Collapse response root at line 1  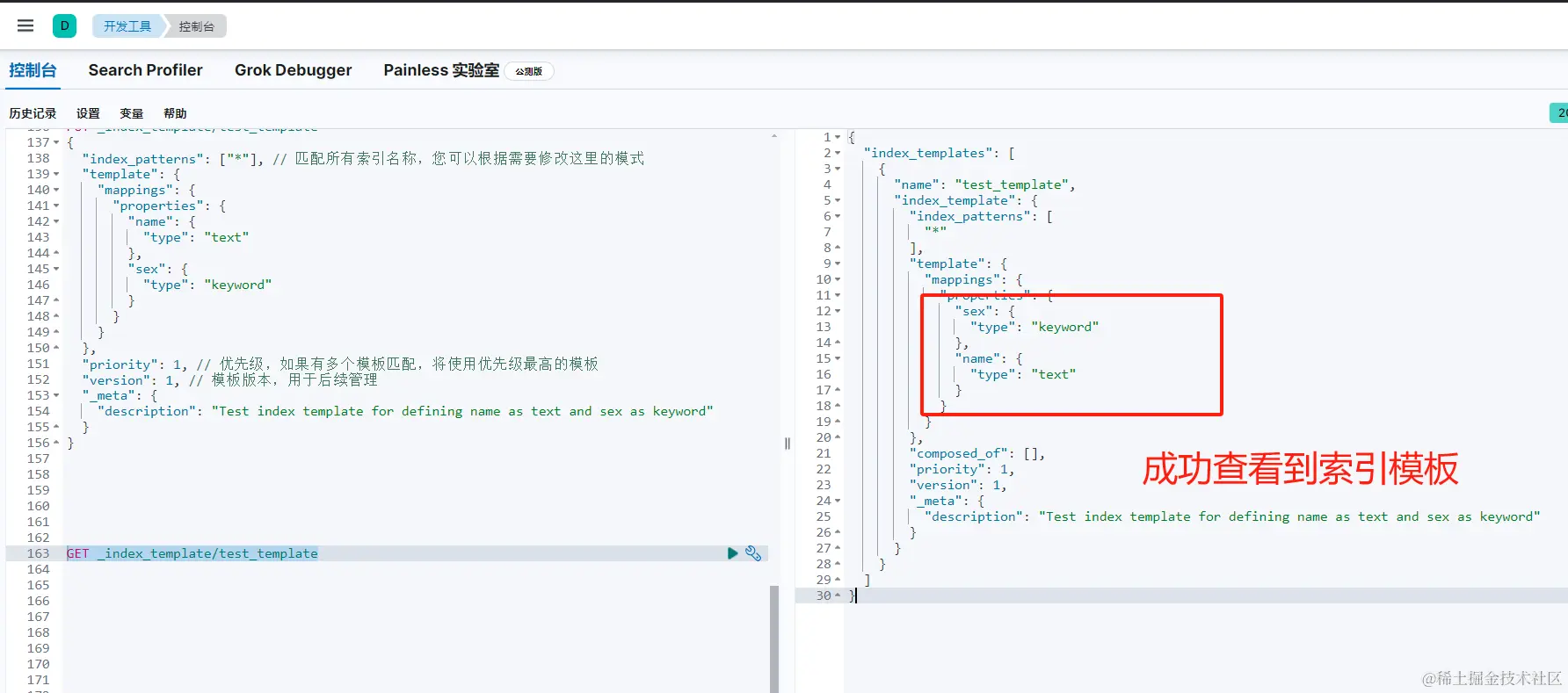(x=838, y=137)
